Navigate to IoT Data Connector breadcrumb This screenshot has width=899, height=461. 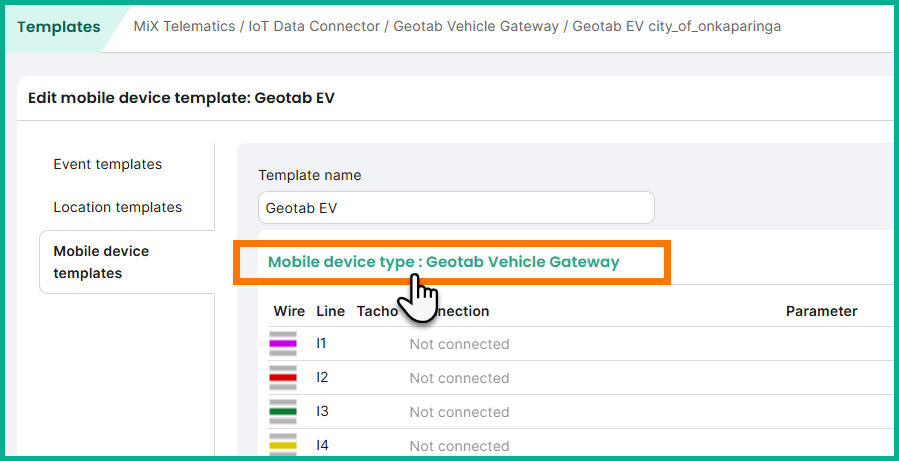(x=314, y=26)
